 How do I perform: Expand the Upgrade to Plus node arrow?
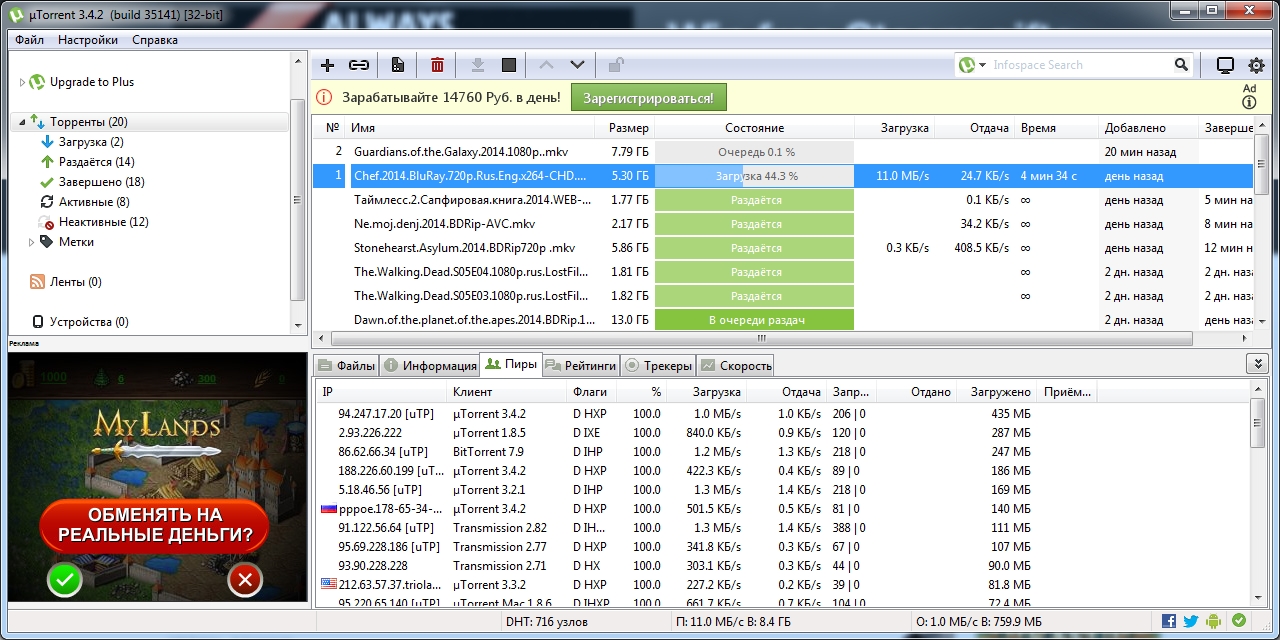21,82
